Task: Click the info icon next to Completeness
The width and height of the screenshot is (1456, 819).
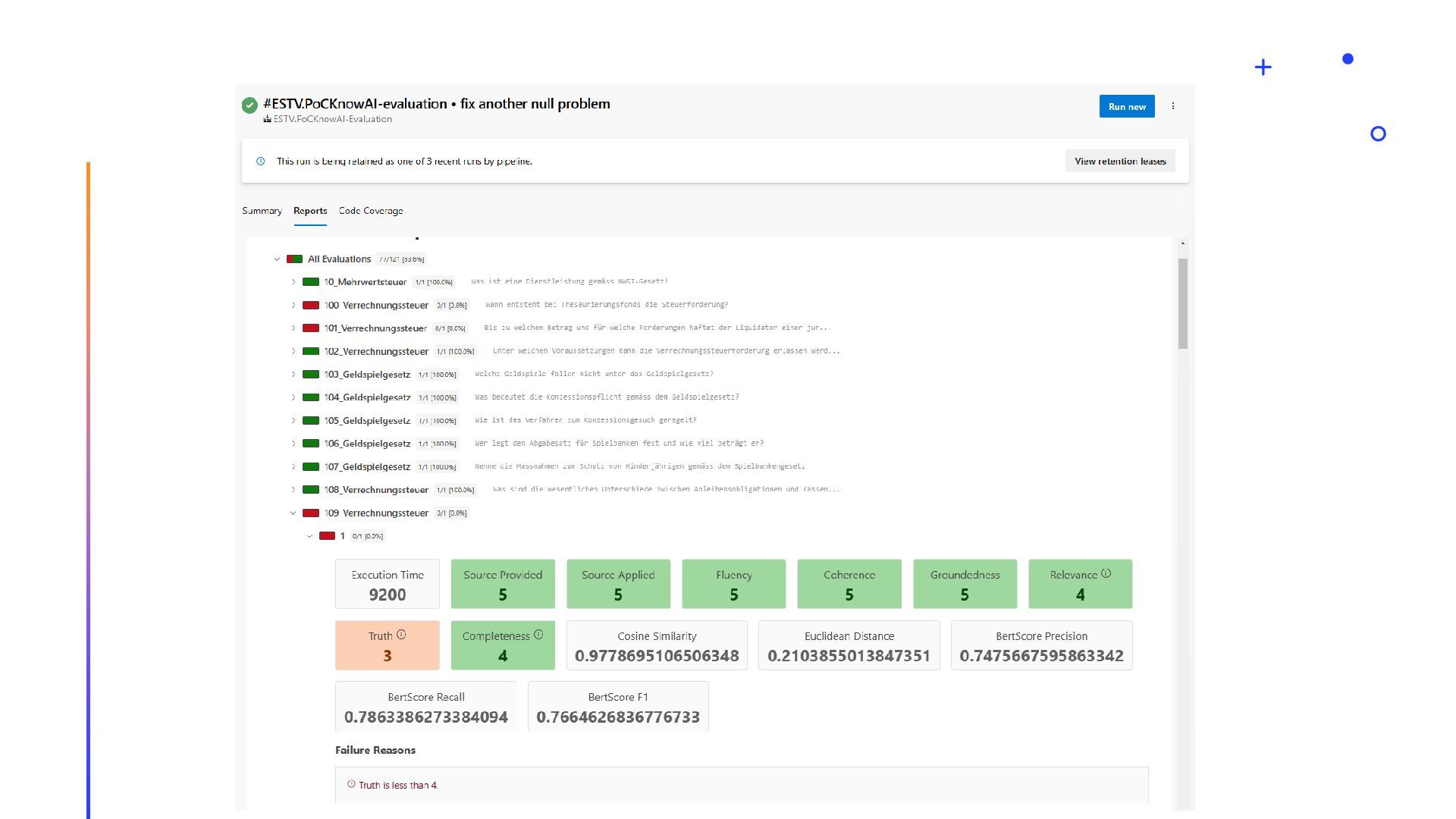Action: pos(538,635)
